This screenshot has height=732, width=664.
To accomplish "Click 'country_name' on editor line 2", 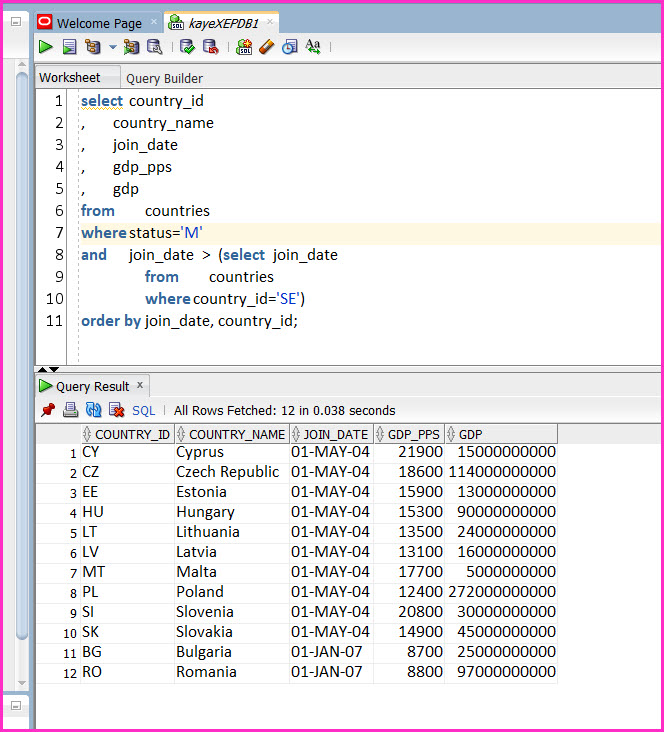I will [163, 123].
